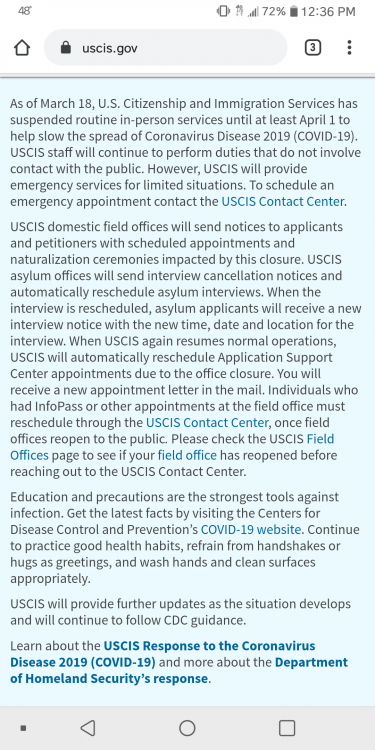Tap the Android home circle button

(187, 728)
